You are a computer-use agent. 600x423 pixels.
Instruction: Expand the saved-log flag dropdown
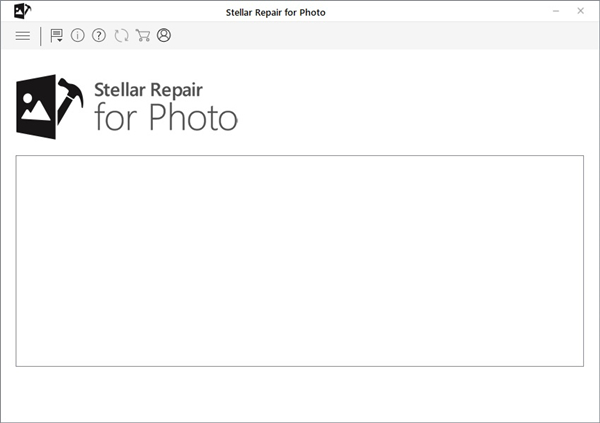[57, 36]
